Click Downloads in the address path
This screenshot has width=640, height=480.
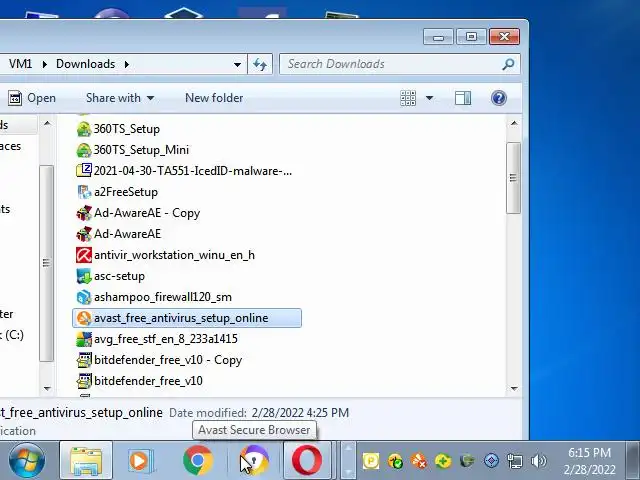[x=86, y=64]
